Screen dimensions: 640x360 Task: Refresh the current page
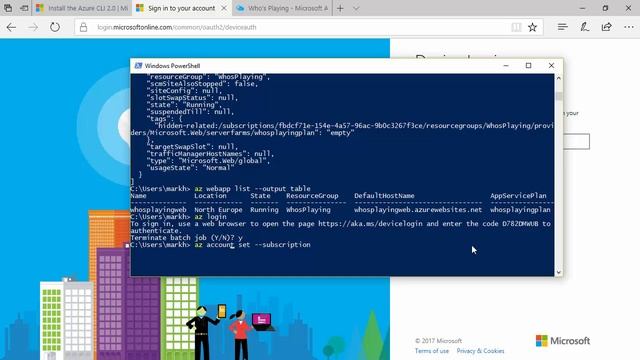pos(55,27)
